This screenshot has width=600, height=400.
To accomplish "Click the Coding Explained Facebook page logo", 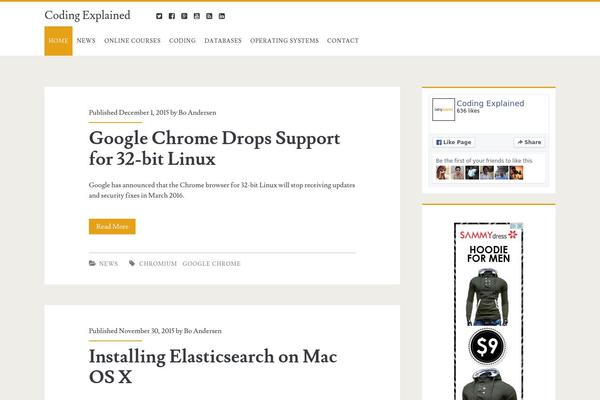I will pos(443,109).
